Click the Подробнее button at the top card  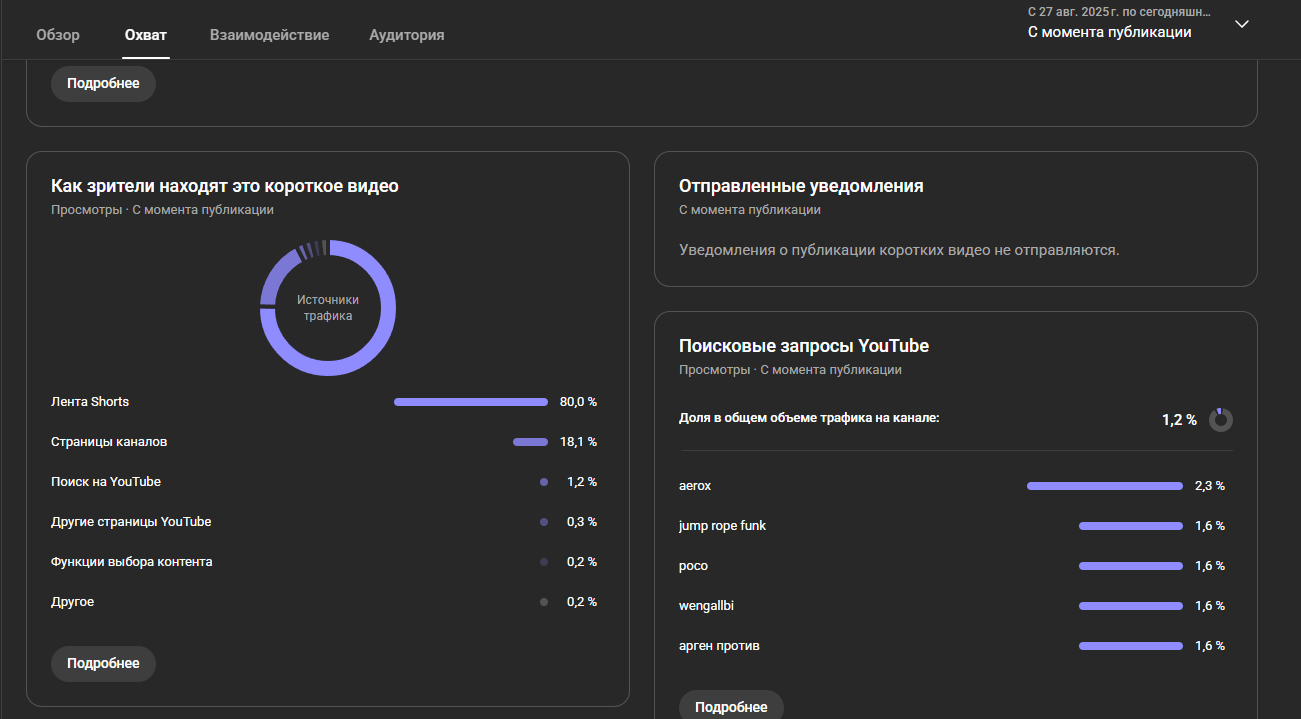[103, 84]
